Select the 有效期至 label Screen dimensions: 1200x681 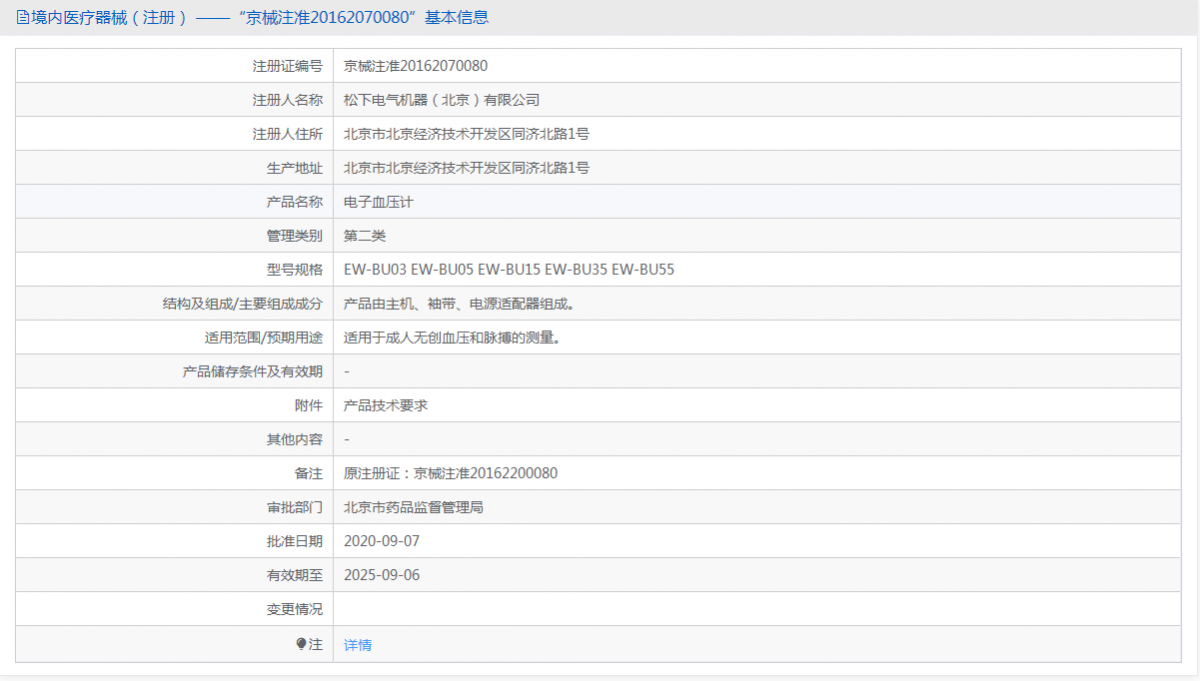tap(295, 576)
